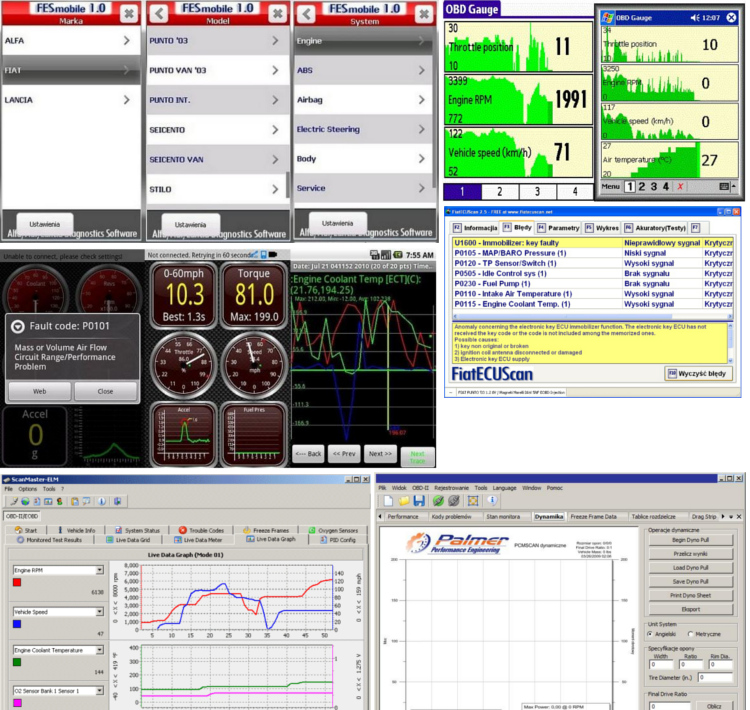
Task: Click the yellow Open folder toolbar icon
Action: pyautogui.click(x=404, y=500)
